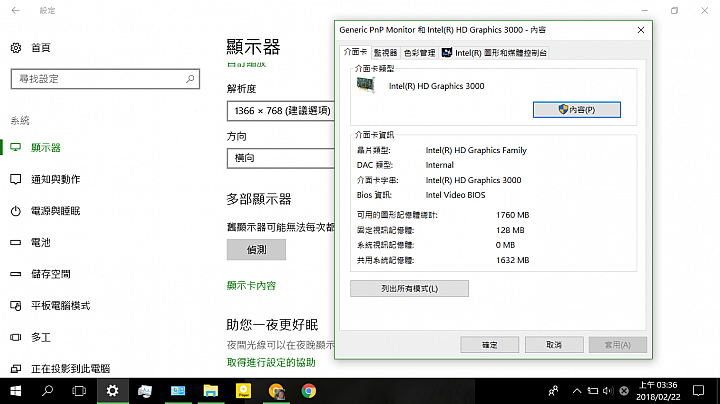Click the projecting icon beside 正在投影到此電腦

16,369
